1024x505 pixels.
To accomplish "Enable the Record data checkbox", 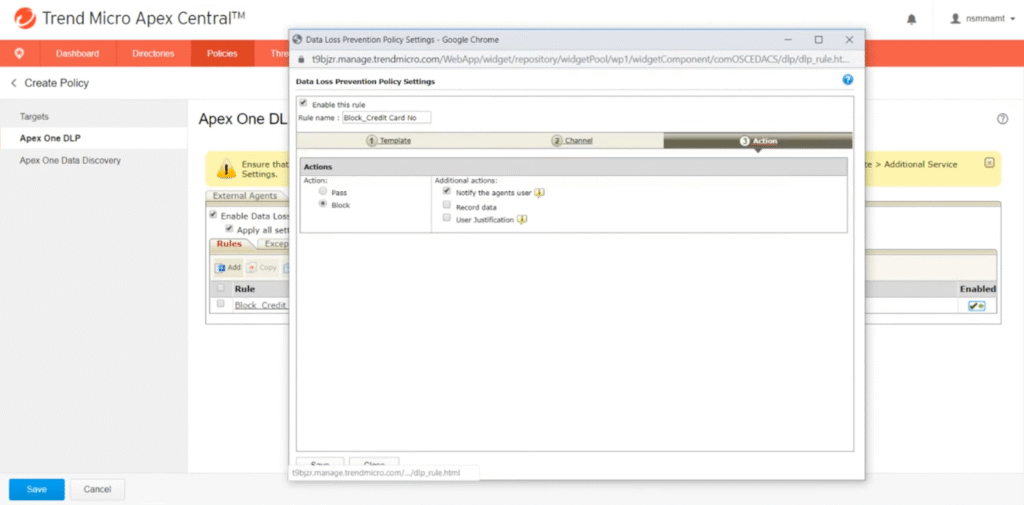I will pos(447,205).
